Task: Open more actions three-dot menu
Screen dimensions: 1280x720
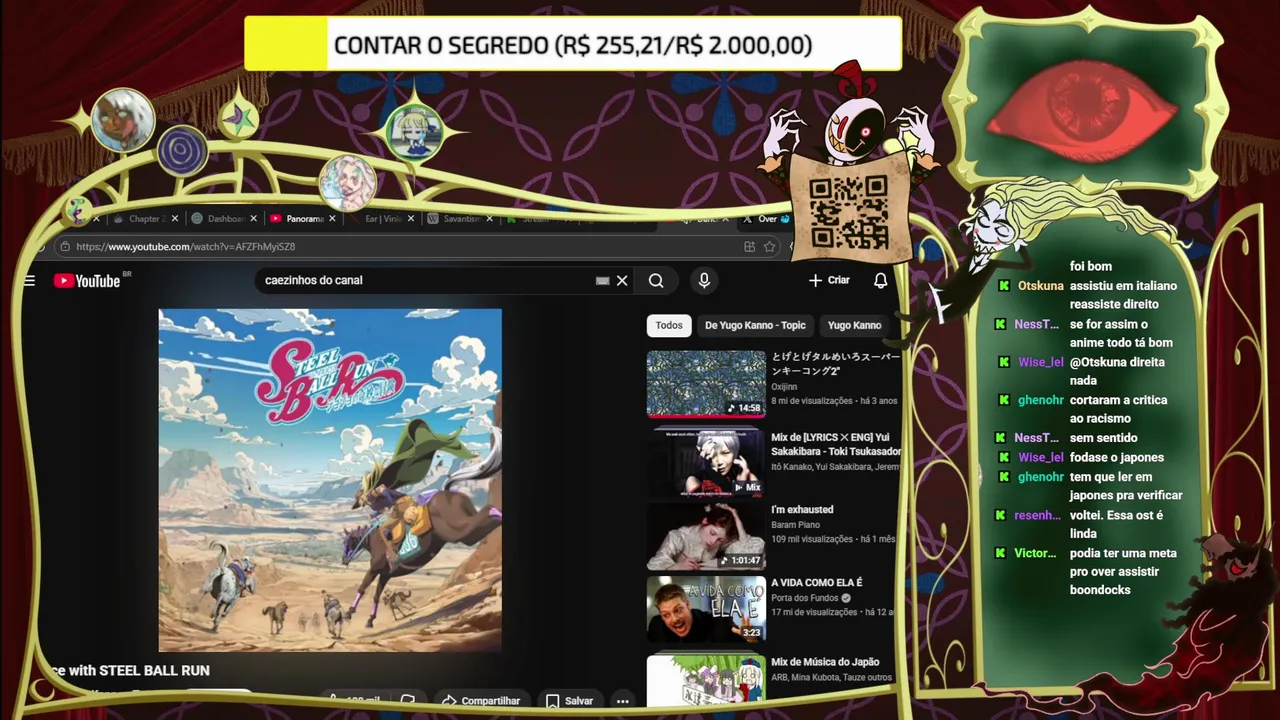Action: click(x=623, y=701)
